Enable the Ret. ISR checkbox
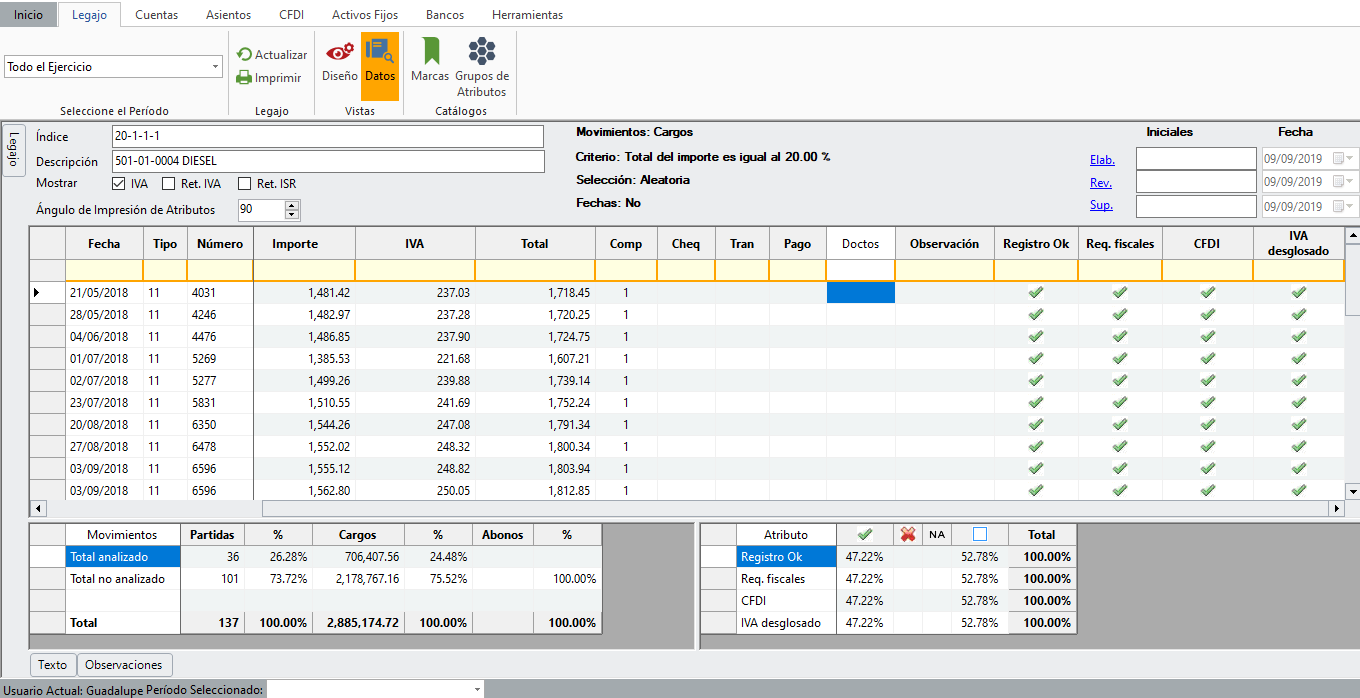 tap(244, 184)
